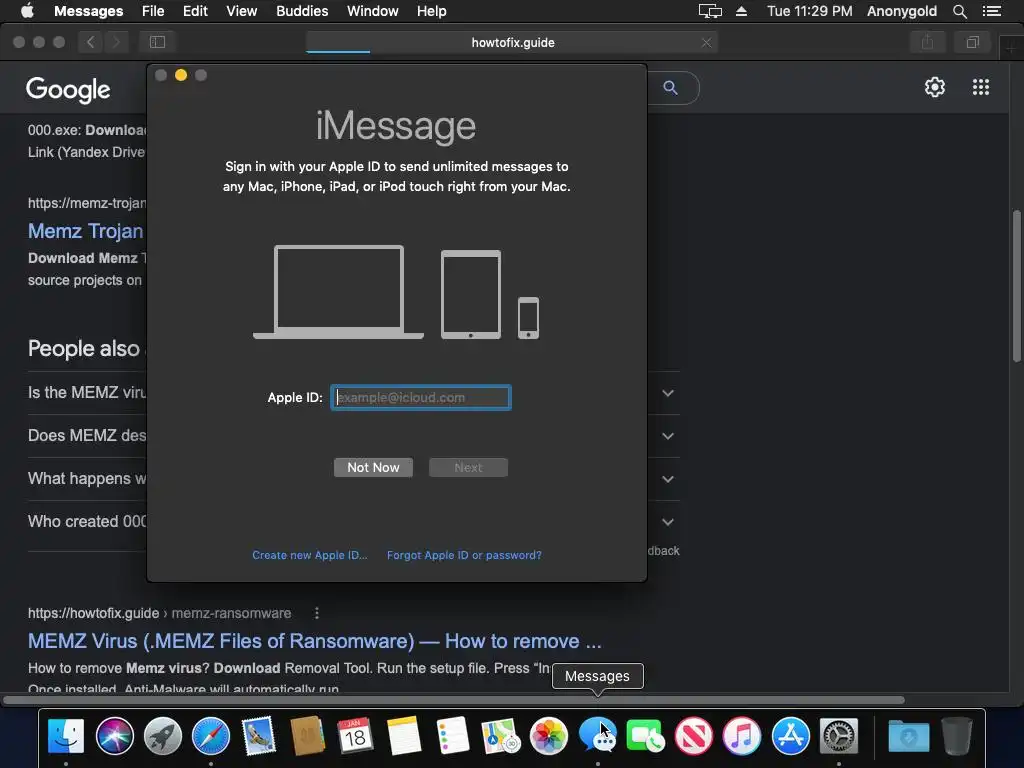Open the Music app in dock
The width and height of the screenshot is (1024, 768).
click(742, 736)
